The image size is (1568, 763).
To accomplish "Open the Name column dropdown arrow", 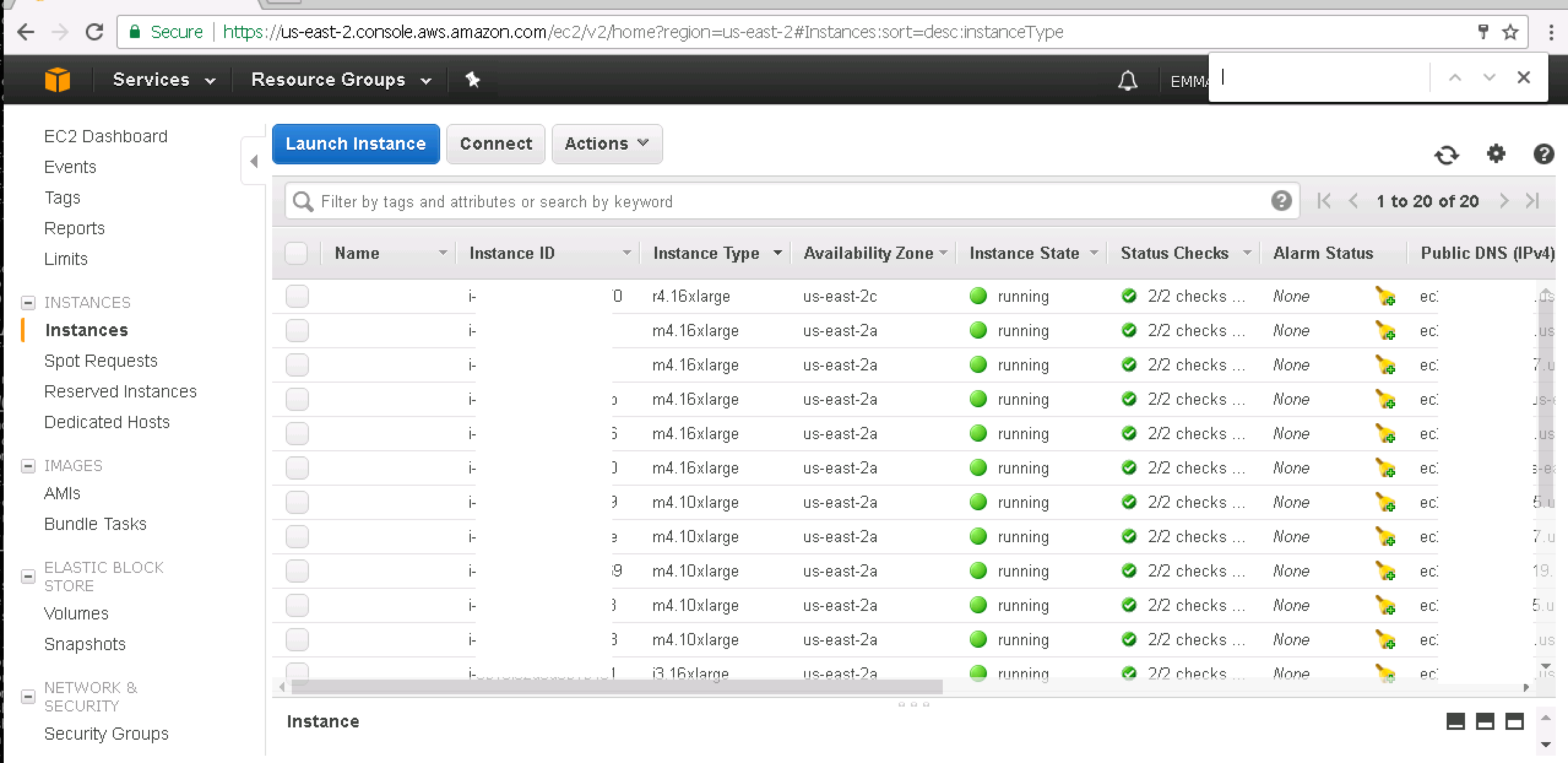I will coord(443,253).
